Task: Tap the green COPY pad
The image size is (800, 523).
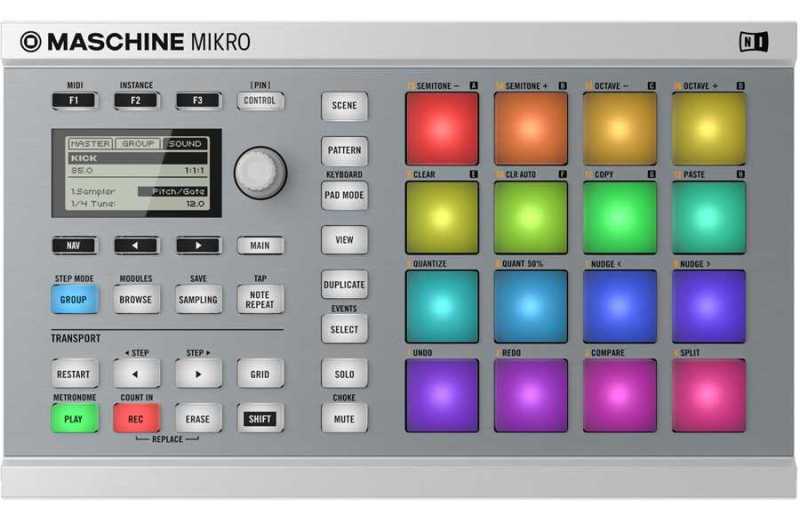Action: click(x=619, y=217)
